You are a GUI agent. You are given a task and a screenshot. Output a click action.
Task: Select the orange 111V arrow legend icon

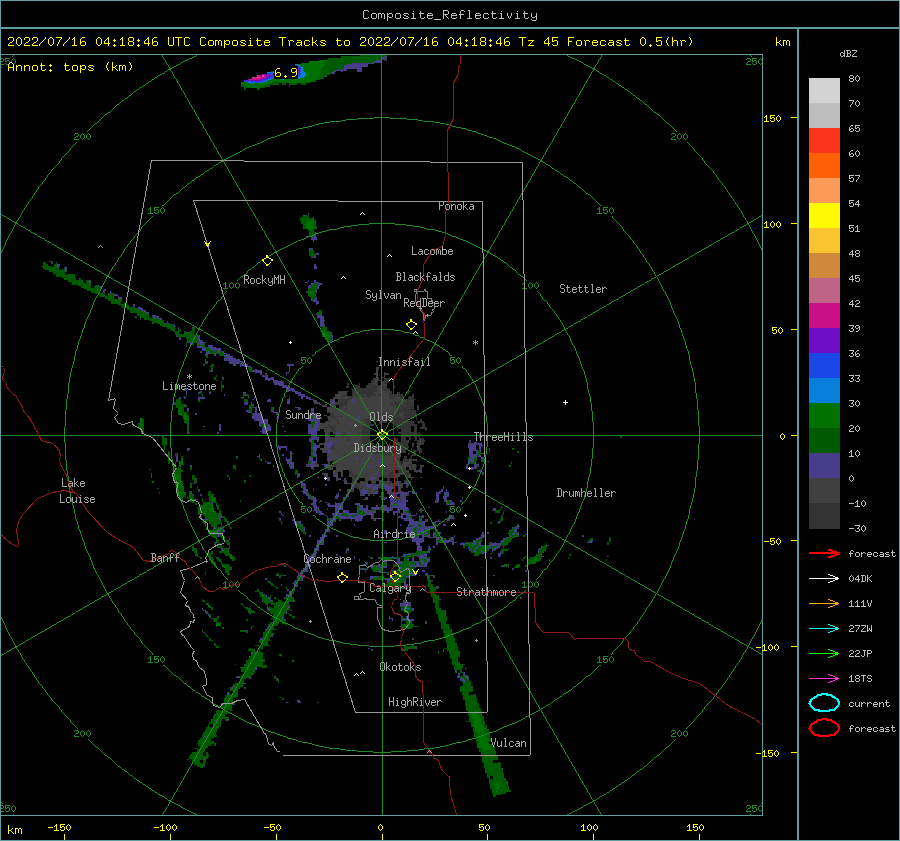pyautogui.click(x=824, y=603)
